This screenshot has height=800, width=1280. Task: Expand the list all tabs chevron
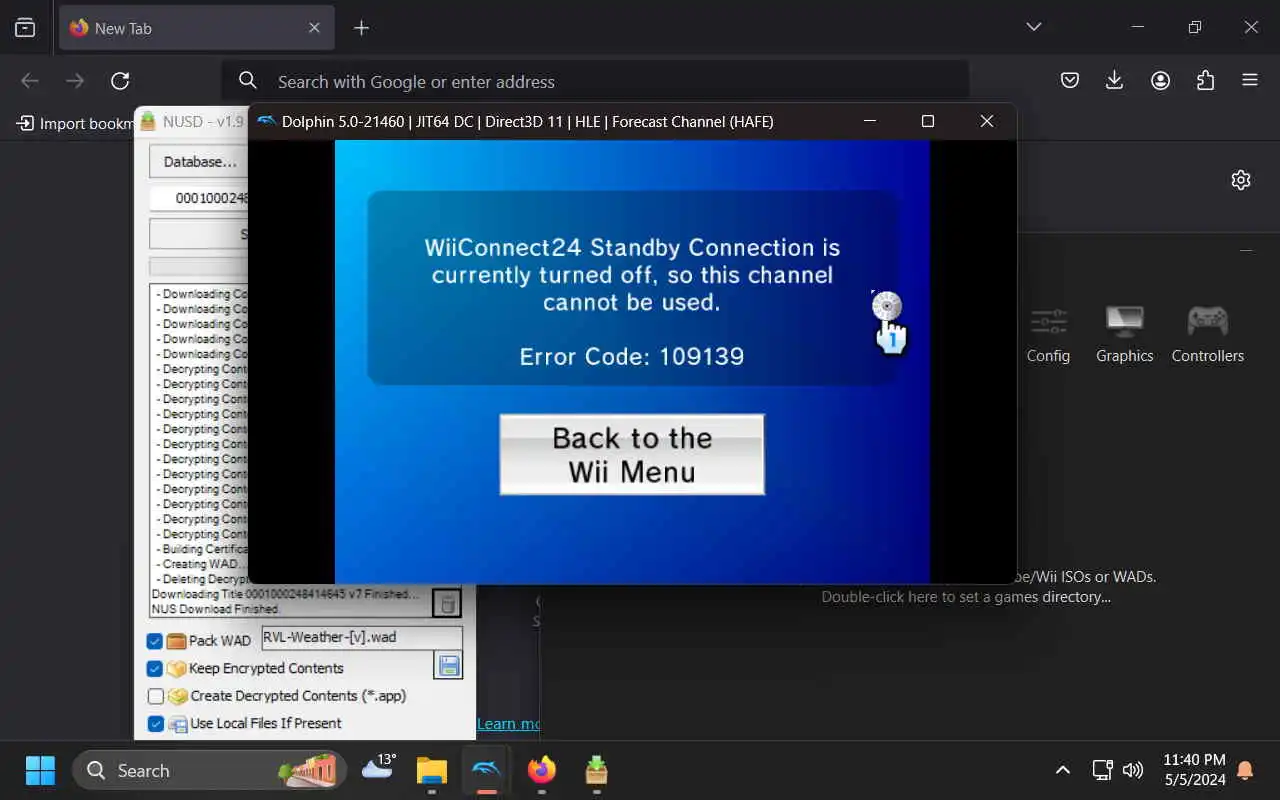(1034, 27)
